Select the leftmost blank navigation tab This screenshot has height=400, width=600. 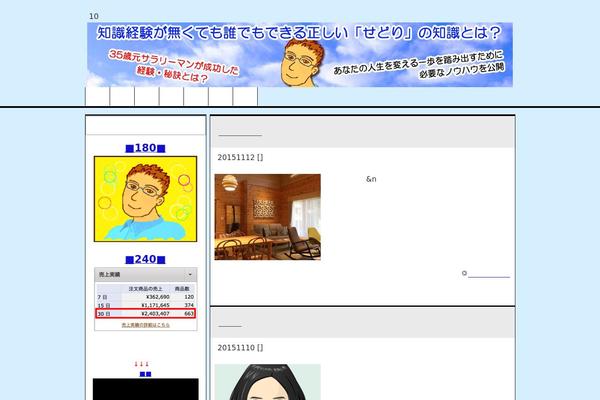pos(97,96)
